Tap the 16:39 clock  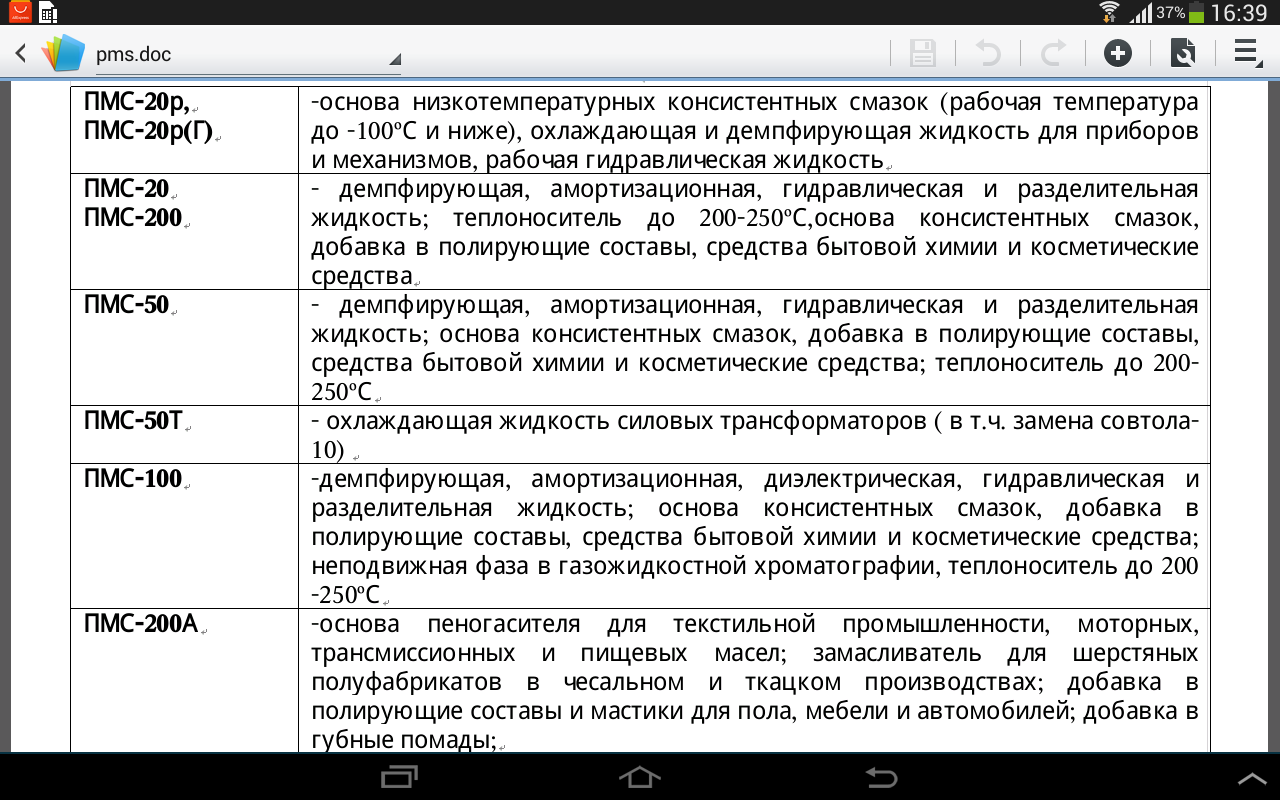[x=1238, y=13]
